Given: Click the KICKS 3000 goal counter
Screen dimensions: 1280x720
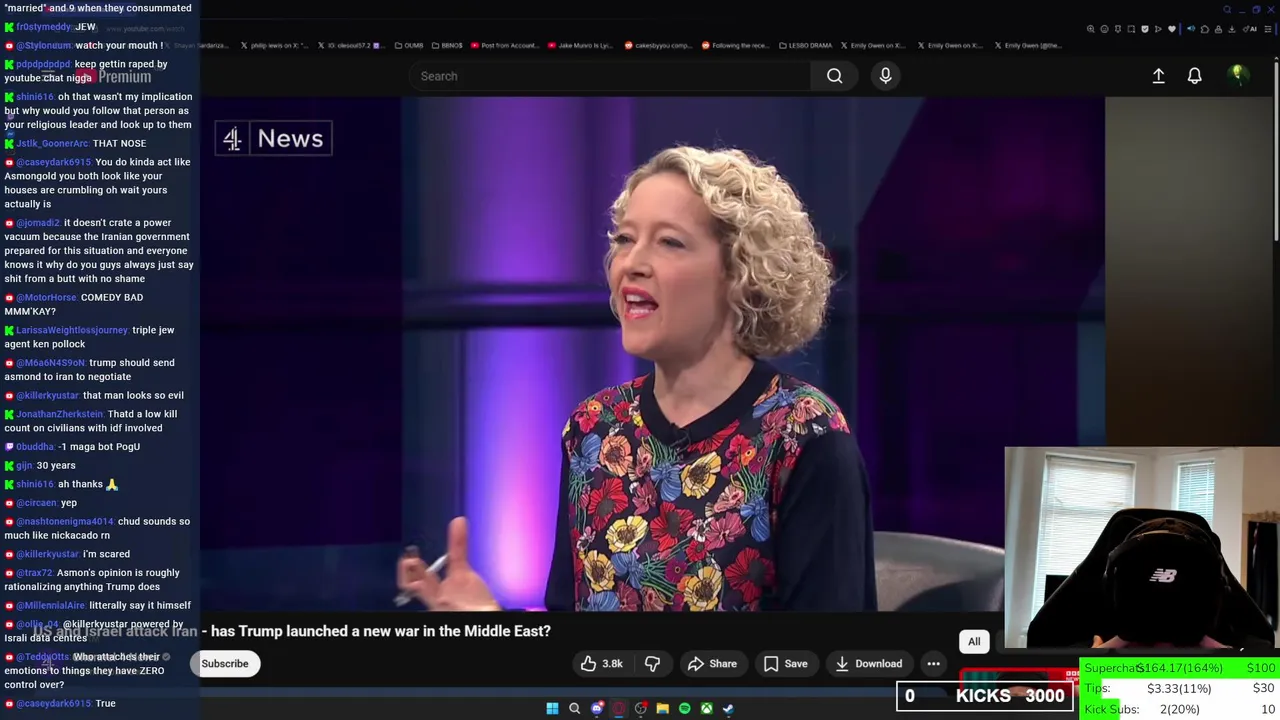Looking at the screenshot, I should pyautogui.click(x=984, y=696).
